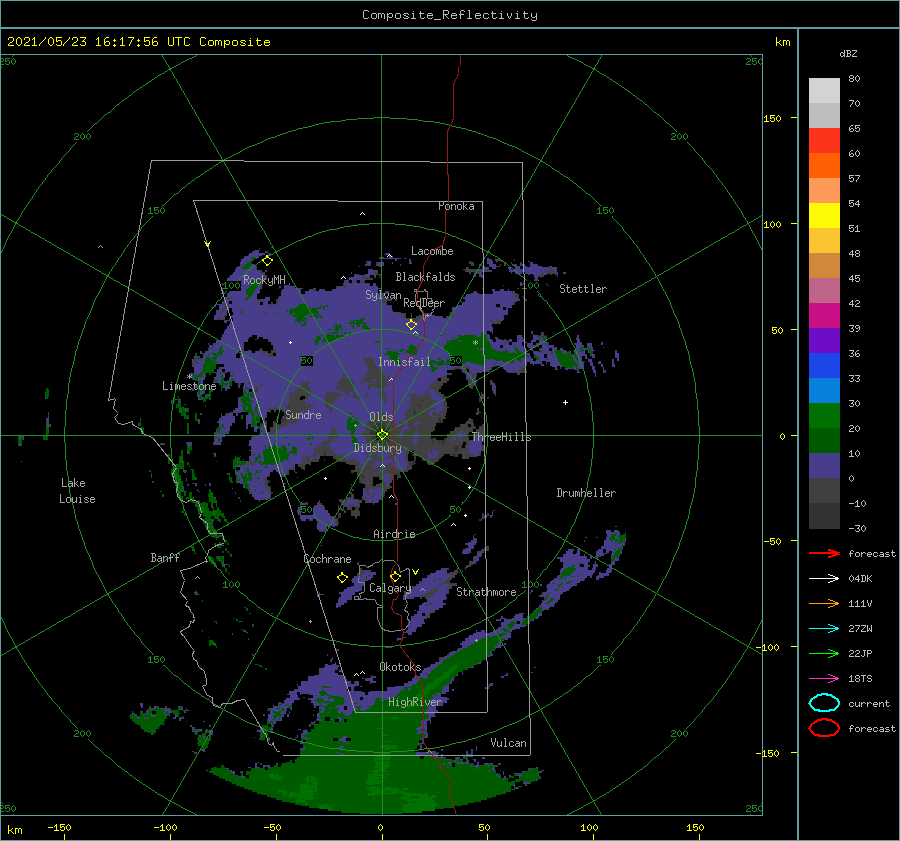This screenshot has width=900, height=841.
Task: Click the Ponoka city label
Action: (456, 206)
